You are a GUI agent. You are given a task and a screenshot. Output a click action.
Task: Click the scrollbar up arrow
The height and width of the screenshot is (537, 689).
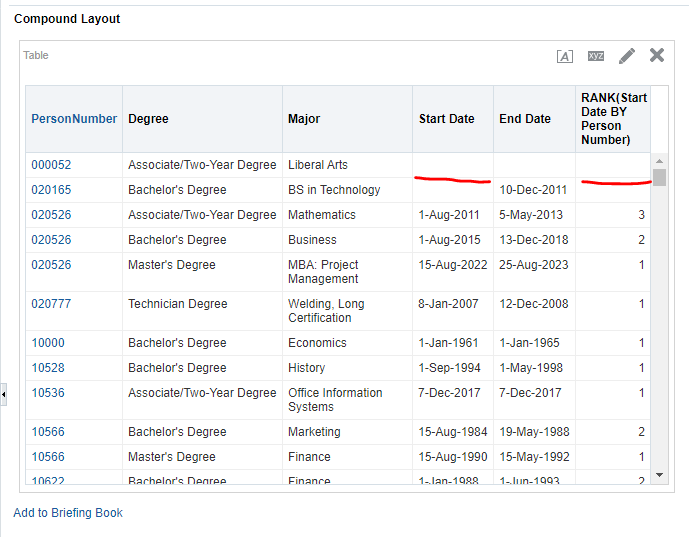[x=659, y=161]
